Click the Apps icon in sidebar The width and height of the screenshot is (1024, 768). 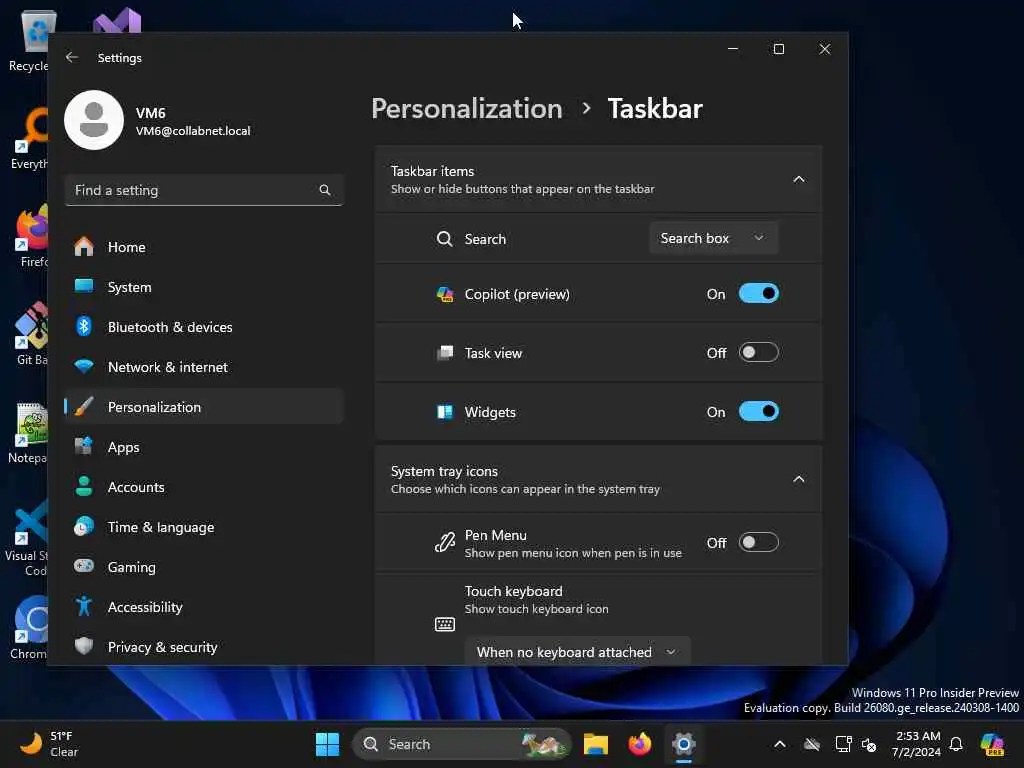(x=84, y=447)
